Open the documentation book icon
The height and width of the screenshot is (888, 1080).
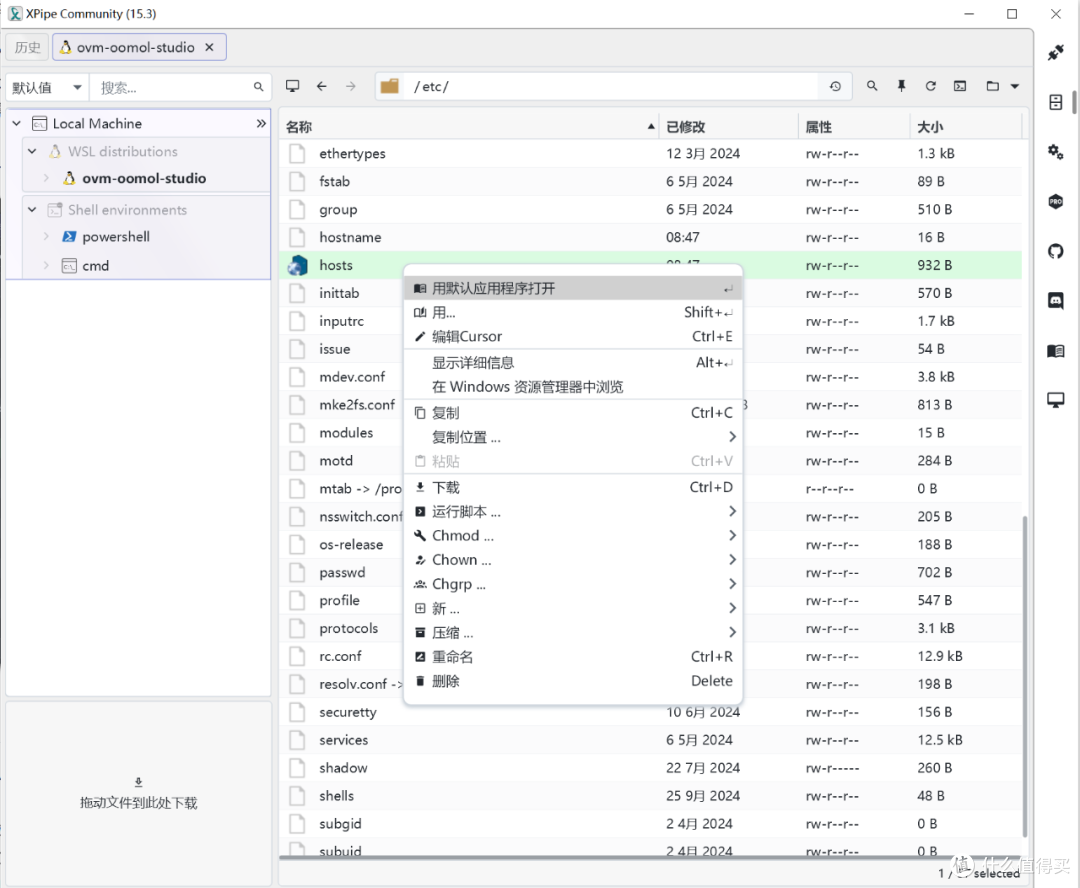1055,351
